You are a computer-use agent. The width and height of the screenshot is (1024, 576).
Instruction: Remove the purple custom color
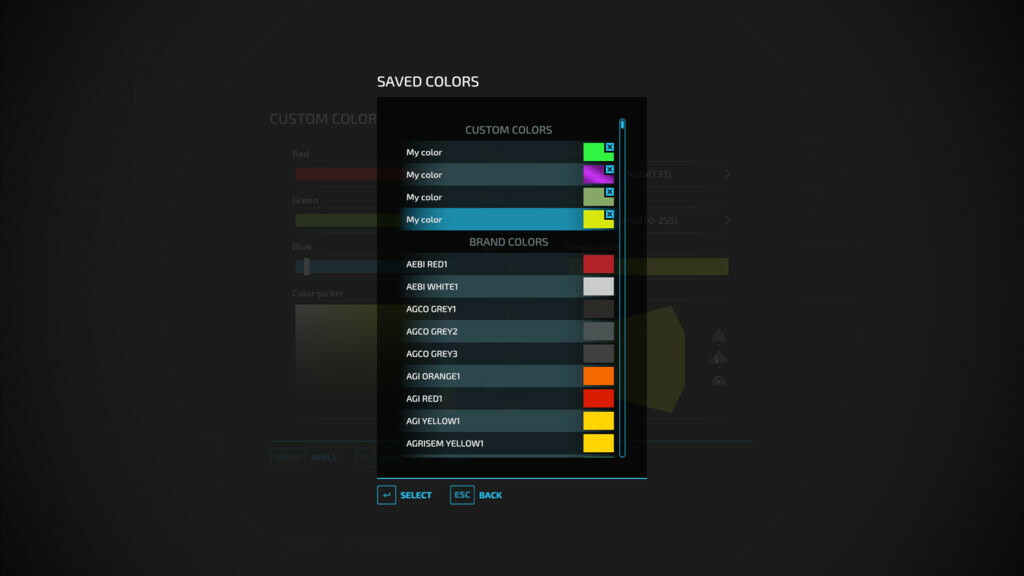[610, 169]
